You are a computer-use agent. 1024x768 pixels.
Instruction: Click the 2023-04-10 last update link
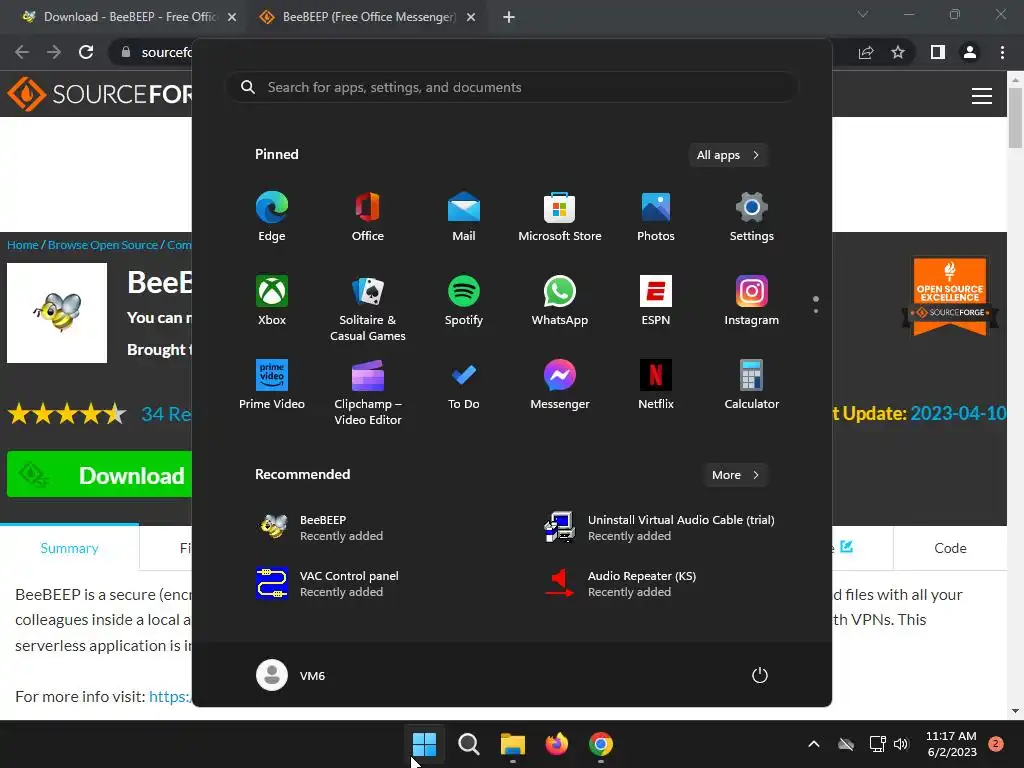point(958,413)
